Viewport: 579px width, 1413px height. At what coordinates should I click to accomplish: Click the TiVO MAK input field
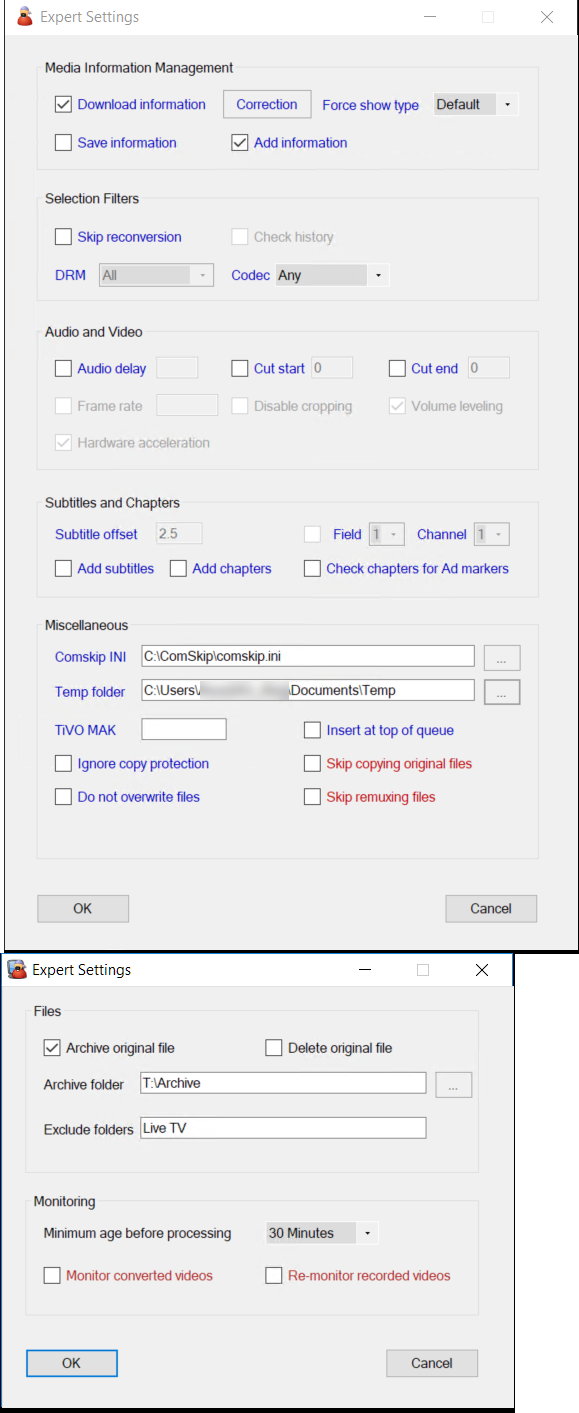(x=184, y=729)
